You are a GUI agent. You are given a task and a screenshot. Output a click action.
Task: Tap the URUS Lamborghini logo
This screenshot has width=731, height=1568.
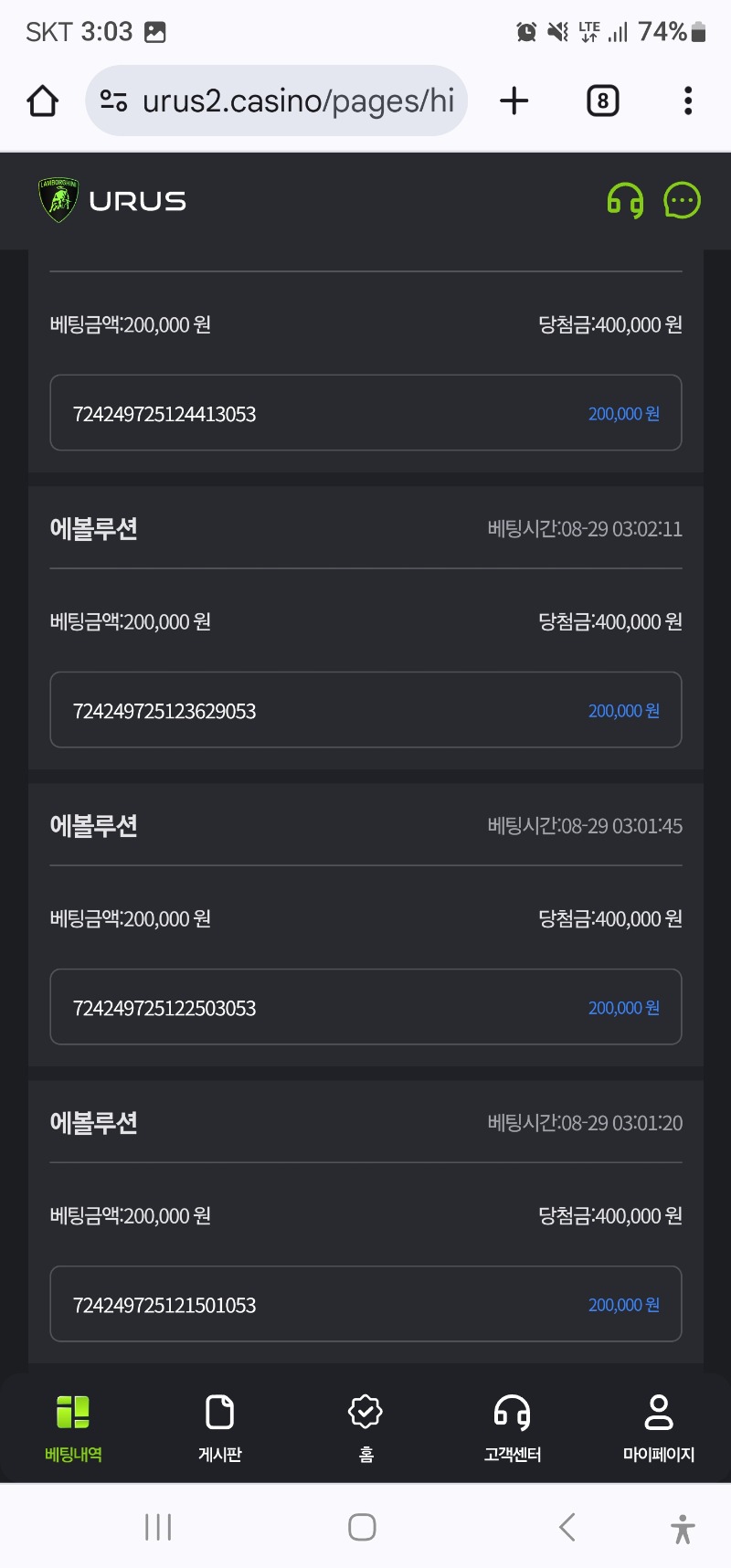pyautogui.click(x=111, y=200)
